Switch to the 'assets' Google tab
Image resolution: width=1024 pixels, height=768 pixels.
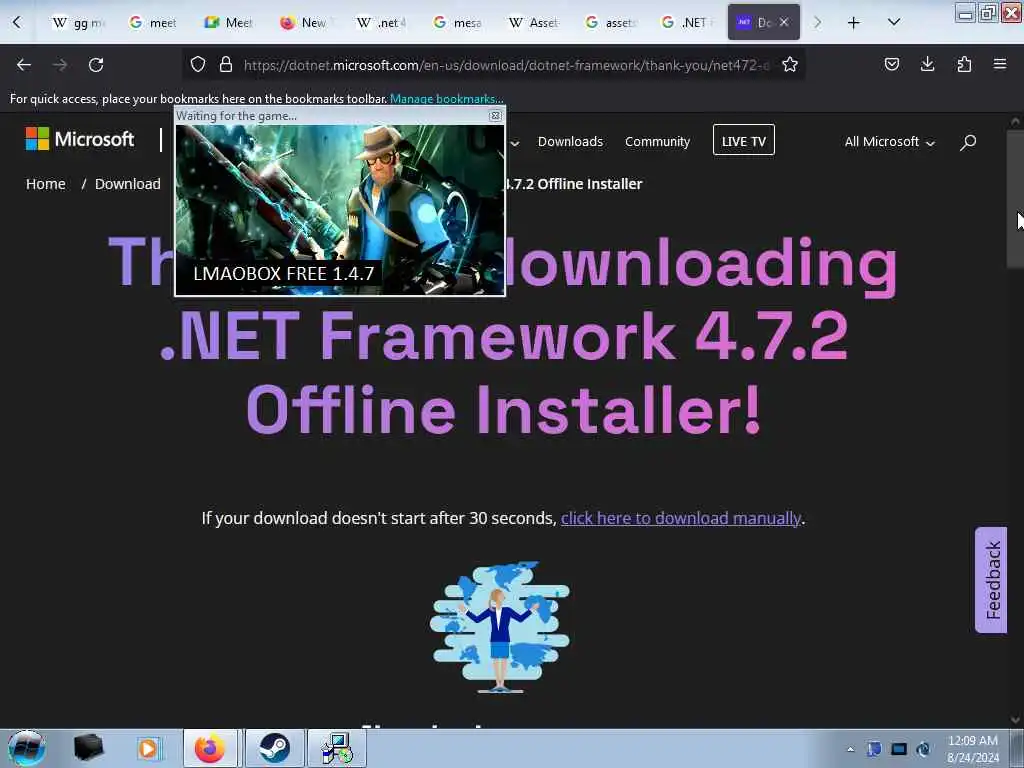tap(610, 23)
